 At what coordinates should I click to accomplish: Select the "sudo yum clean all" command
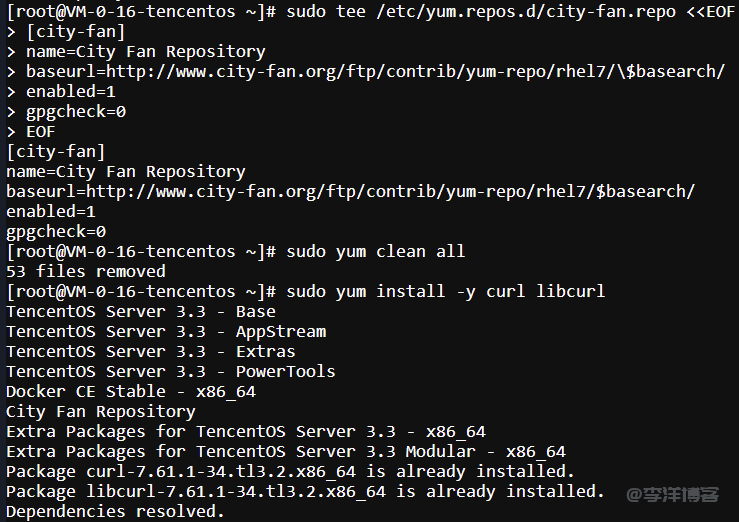375,251
